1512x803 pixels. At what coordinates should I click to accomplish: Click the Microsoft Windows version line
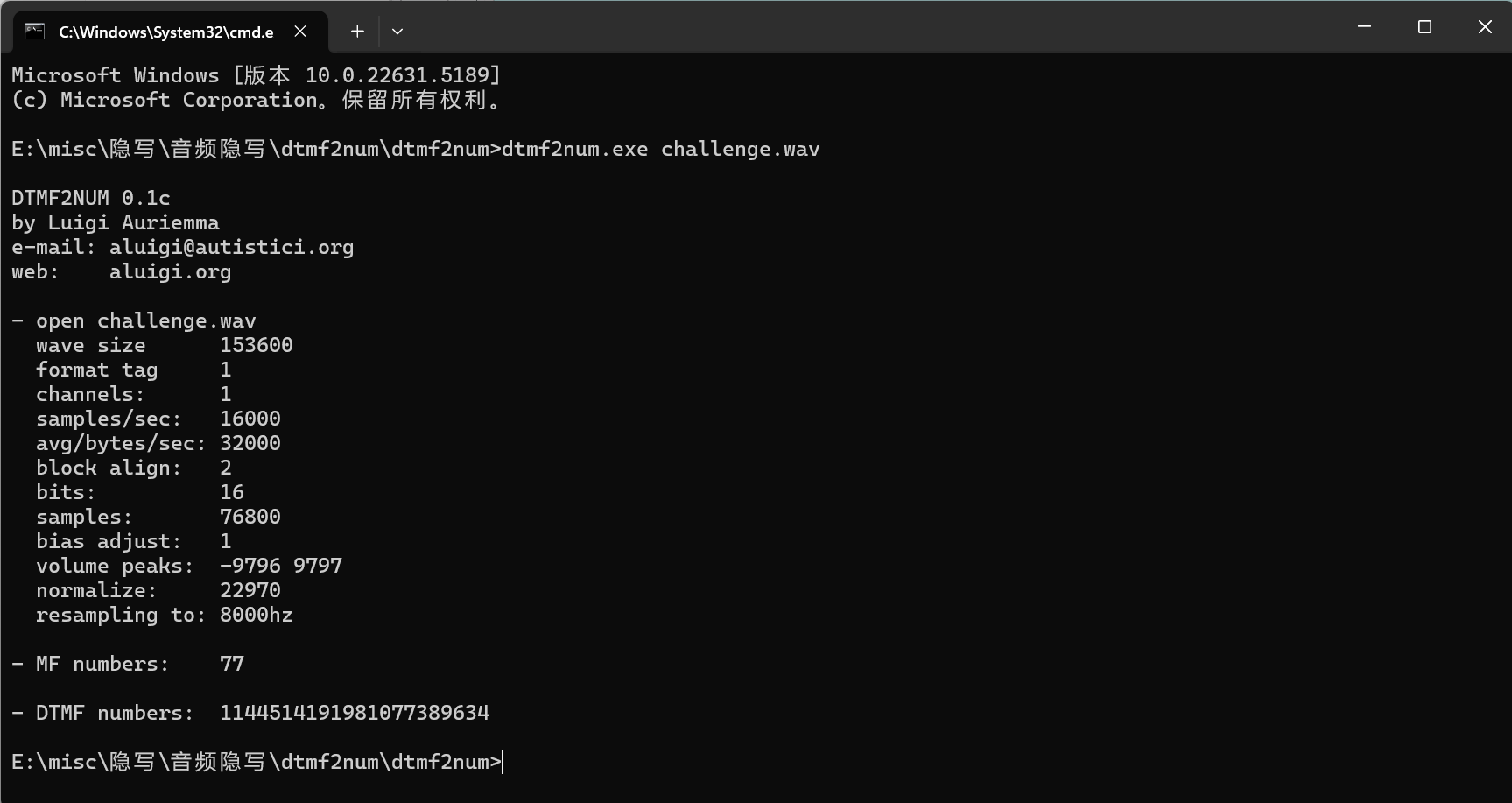point(256,75)
